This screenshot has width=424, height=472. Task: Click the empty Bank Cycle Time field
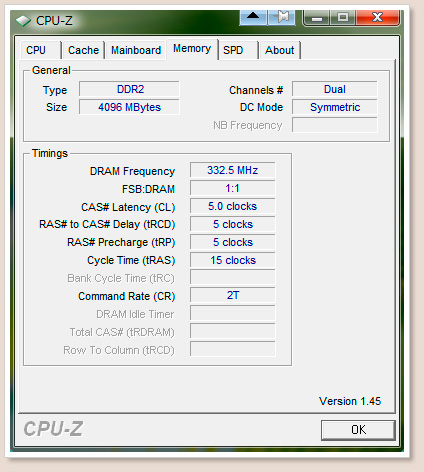233,277
